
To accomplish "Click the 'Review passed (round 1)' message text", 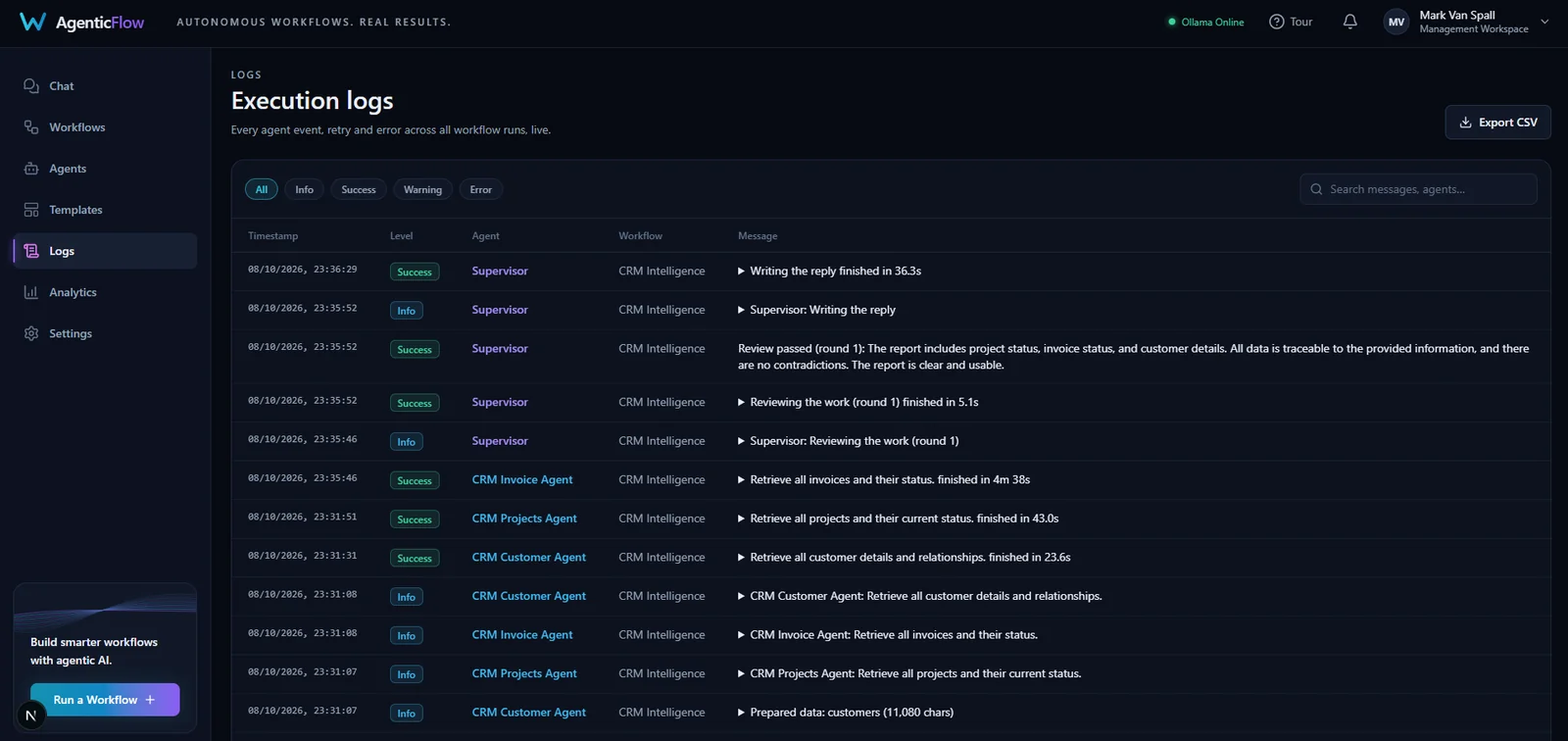I will click(1133, 357).
